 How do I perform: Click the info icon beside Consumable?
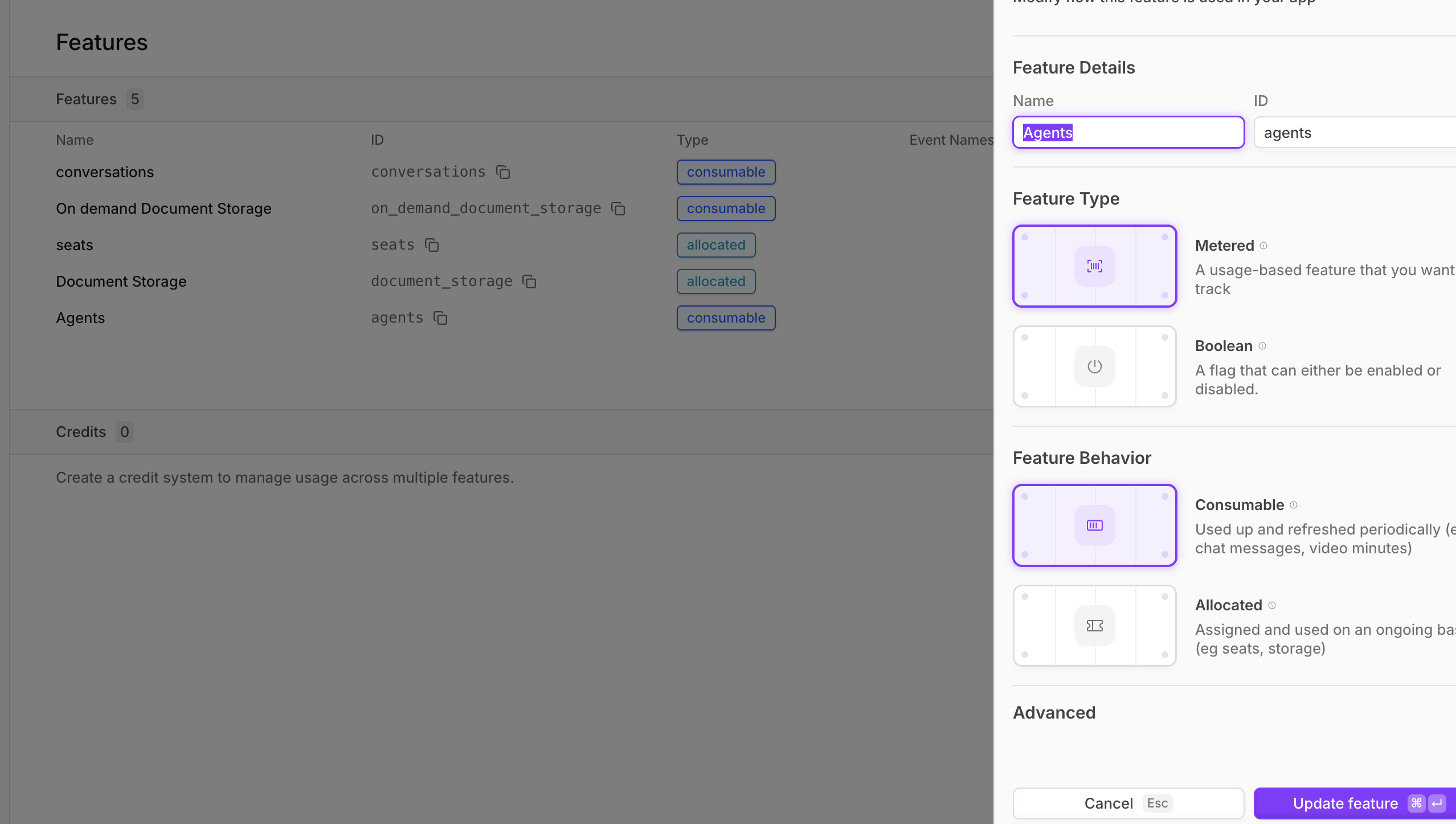(1294, 505)
